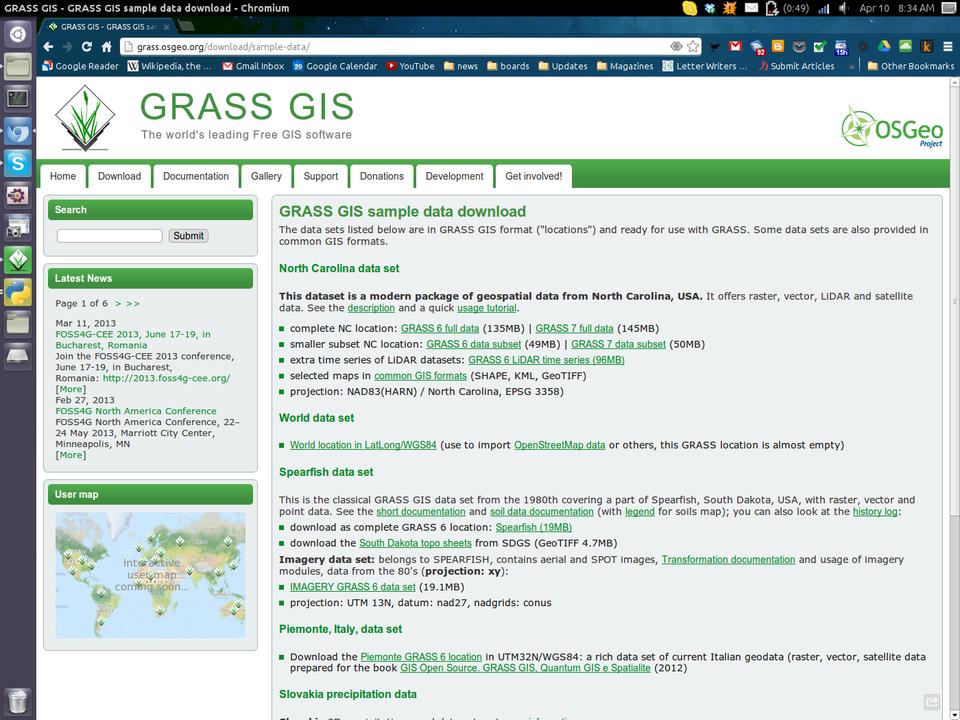This screenshot has width=960, height=720.
Task: Go to the browser home page
Action: coord(106,47)
